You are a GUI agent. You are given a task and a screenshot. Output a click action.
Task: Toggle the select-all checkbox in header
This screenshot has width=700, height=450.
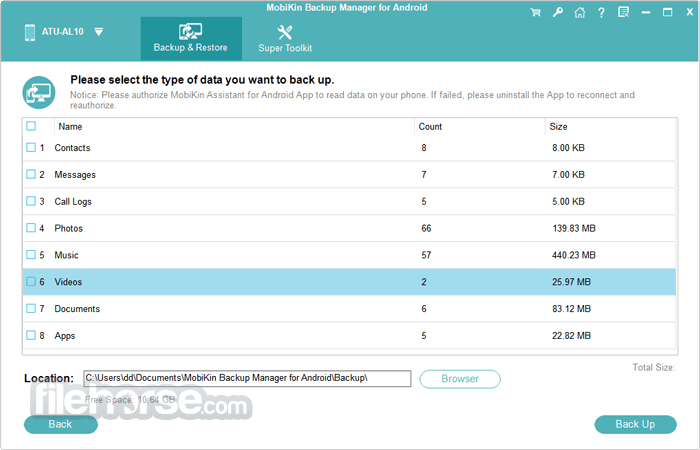31,126
